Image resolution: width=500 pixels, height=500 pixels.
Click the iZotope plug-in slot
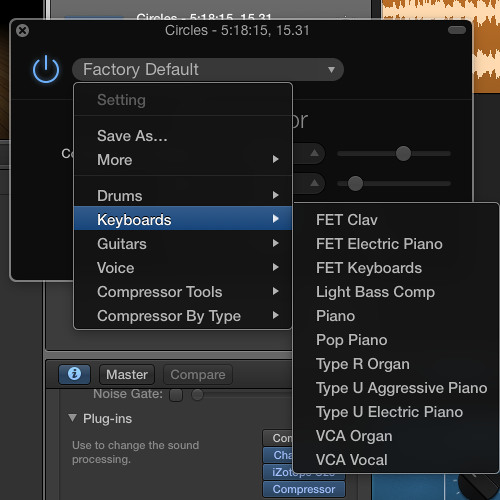click(304, 472)
